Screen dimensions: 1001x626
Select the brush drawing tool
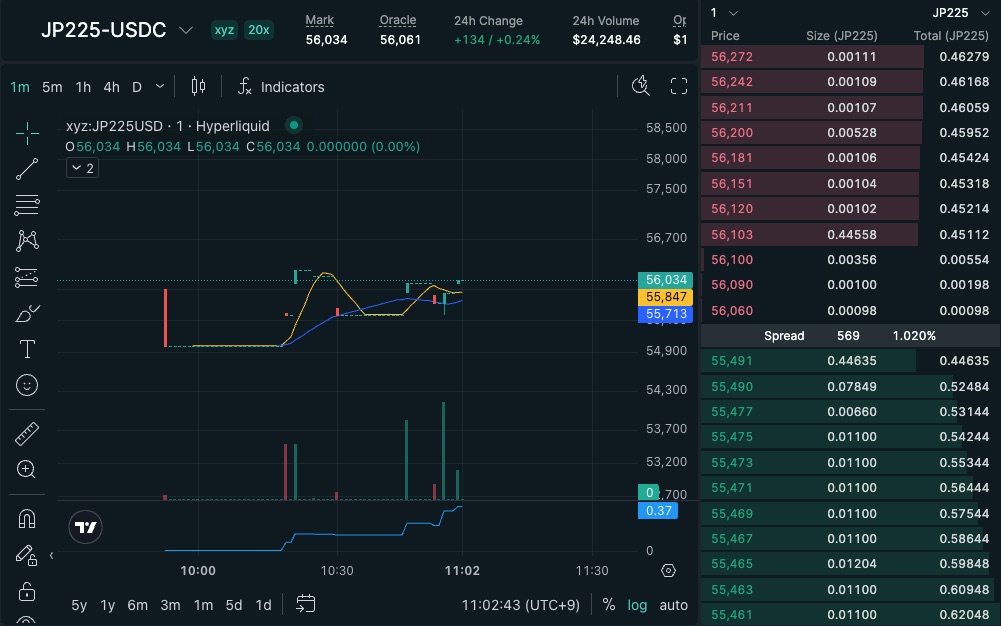(x=27, y=313)
